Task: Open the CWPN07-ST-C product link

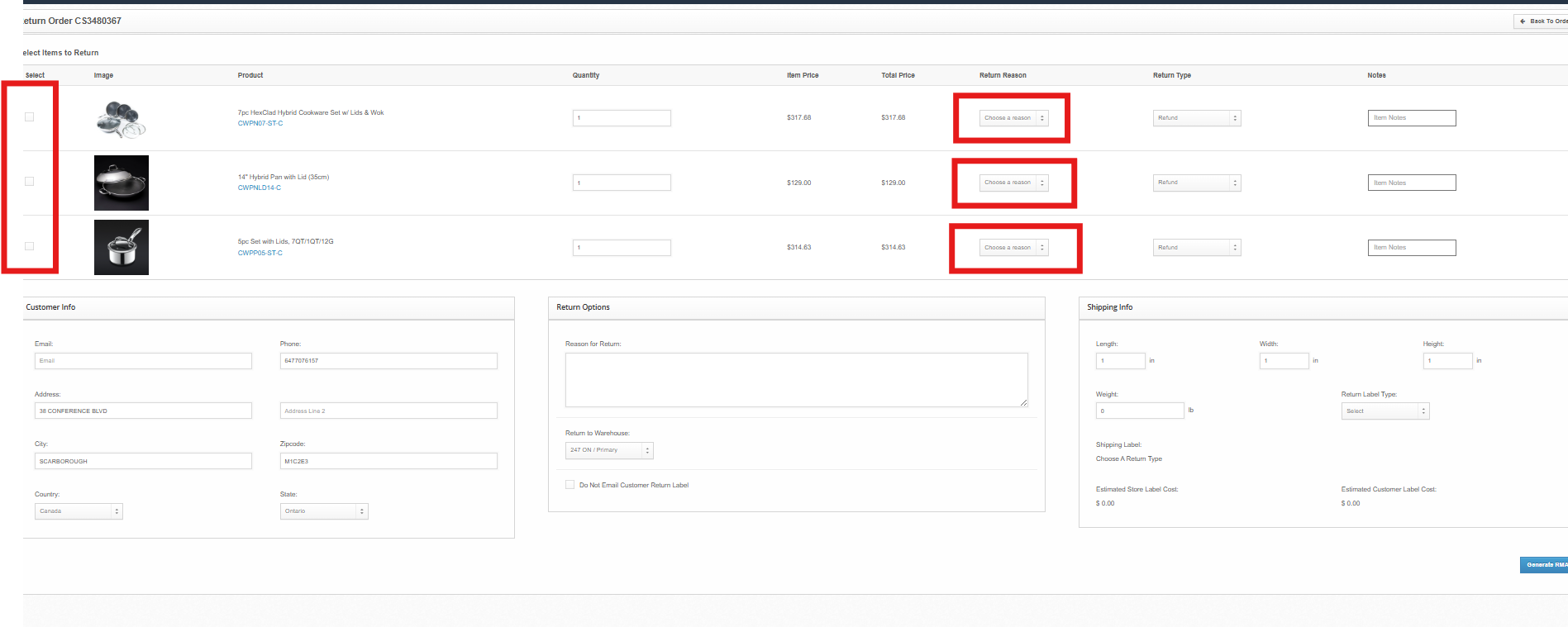Action: click(x=260, y=124)
